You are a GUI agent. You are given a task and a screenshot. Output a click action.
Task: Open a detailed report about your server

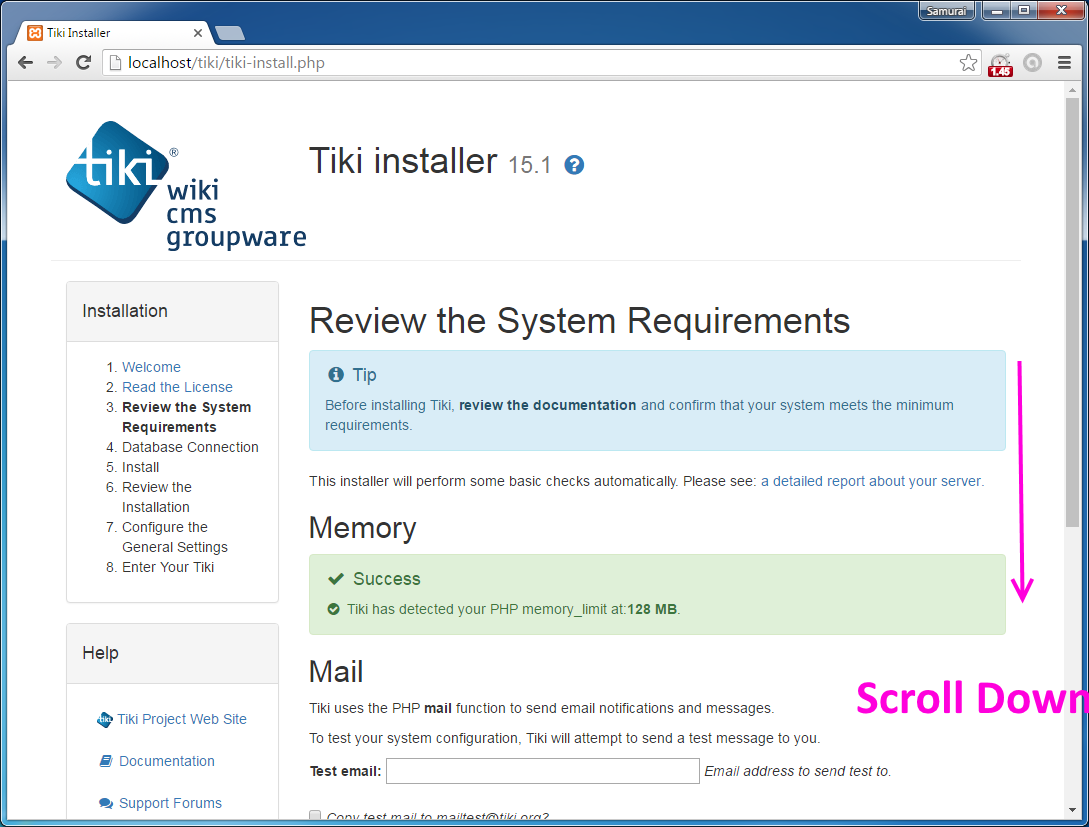pos(872,481)
